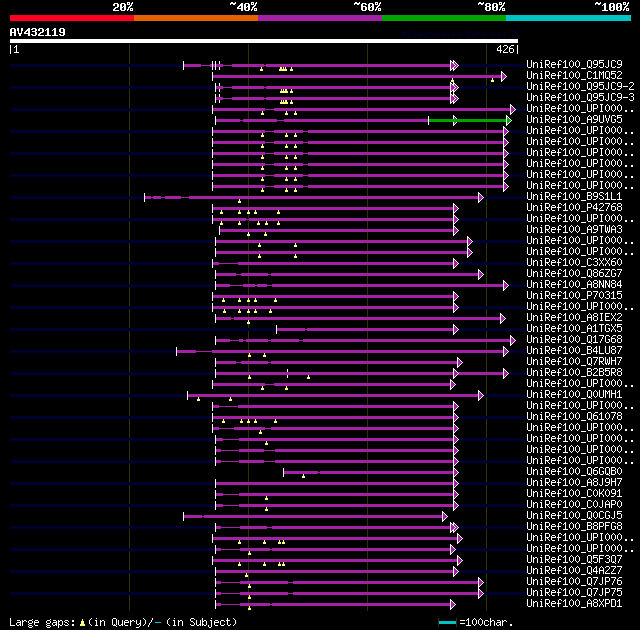Click the end arrowhead of the Q17G68 alignment

click(x=513, y=340)
